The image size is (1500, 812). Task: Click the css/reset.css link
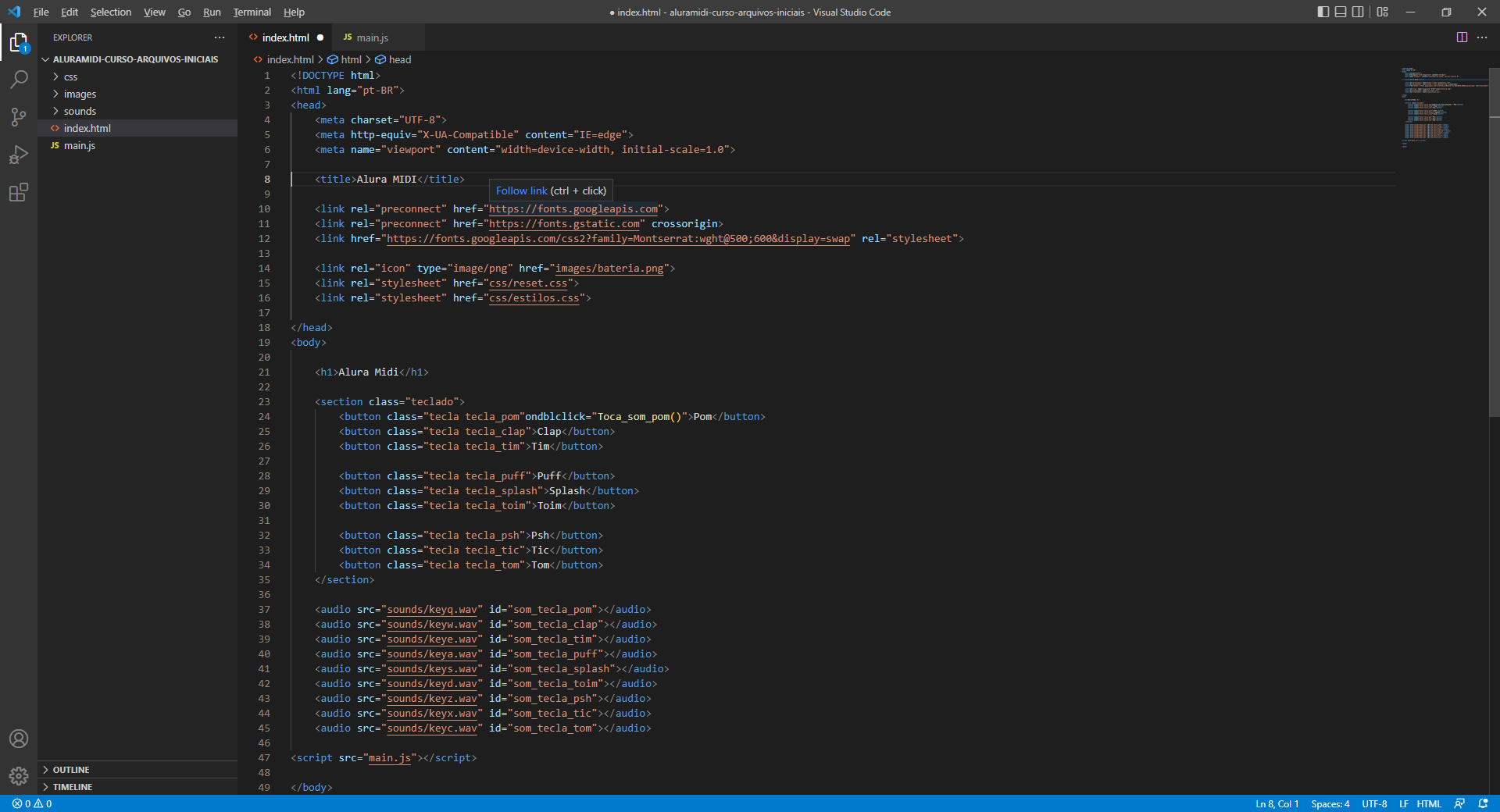(x=528, y=283)
